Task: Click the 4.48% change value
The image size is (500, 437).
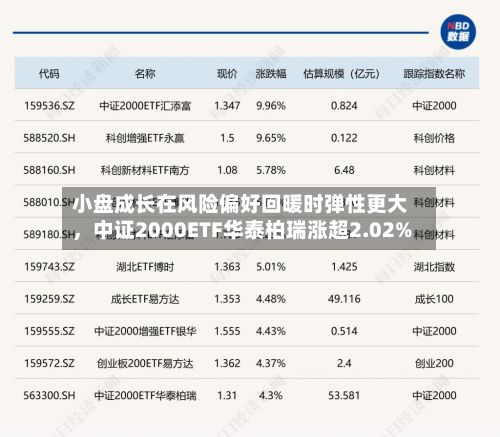Action: coord(271,299)
